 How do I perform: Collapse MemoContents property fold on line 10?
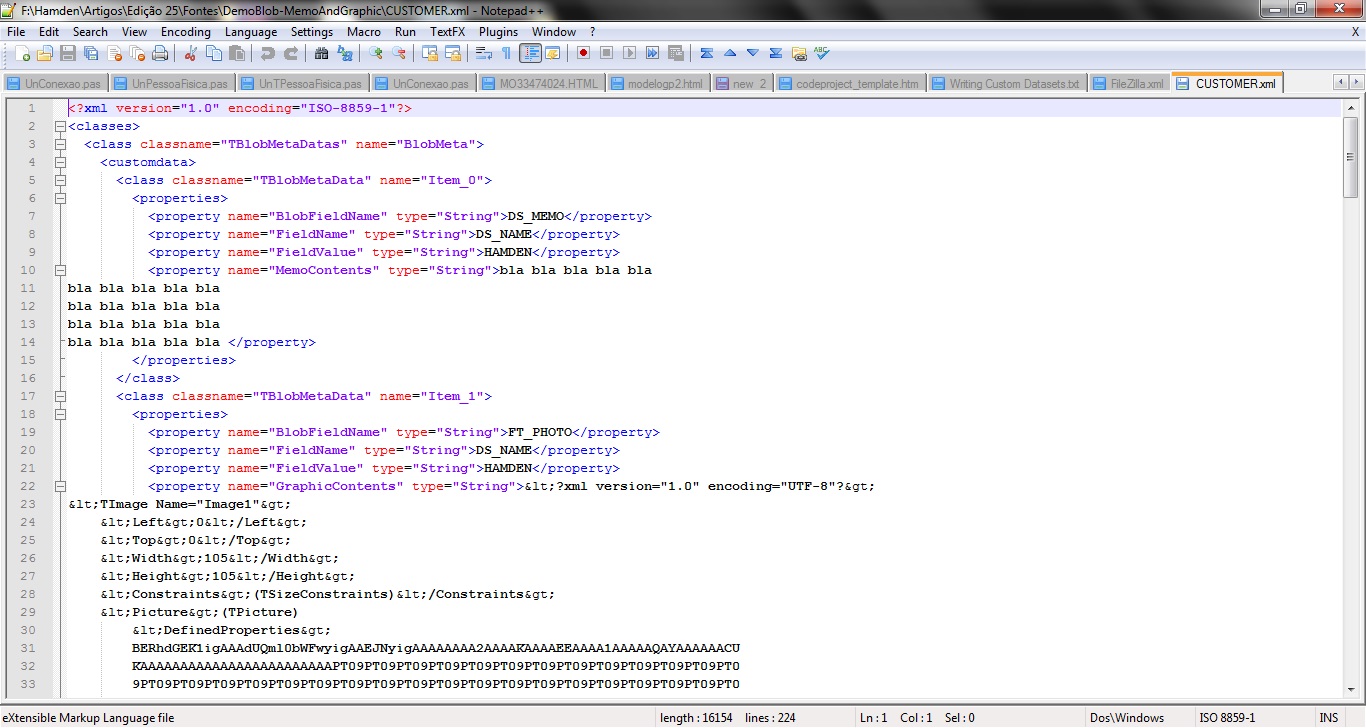pos(60,270)
